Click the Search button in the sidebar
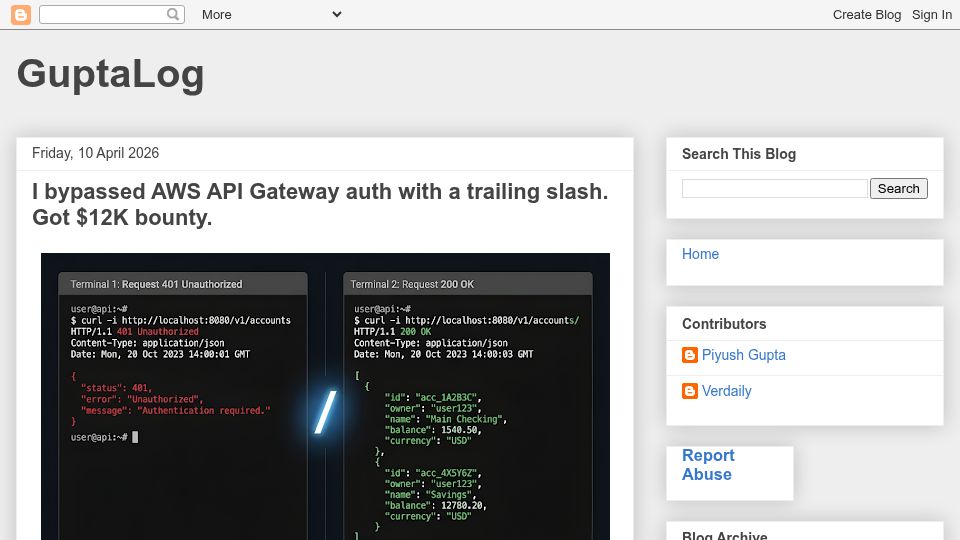The height and width of the screenshot is (540, 960). (898, 189)
